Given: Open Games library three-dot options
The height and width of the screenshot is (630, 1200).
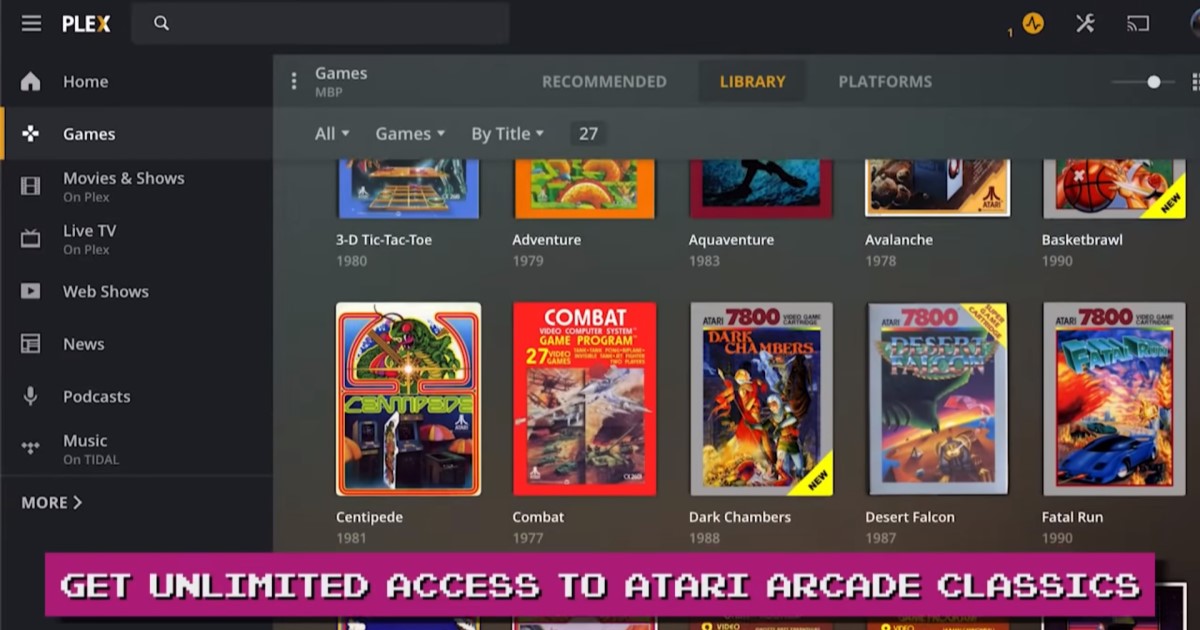Looking at the screenshot, I should (293, 81).
